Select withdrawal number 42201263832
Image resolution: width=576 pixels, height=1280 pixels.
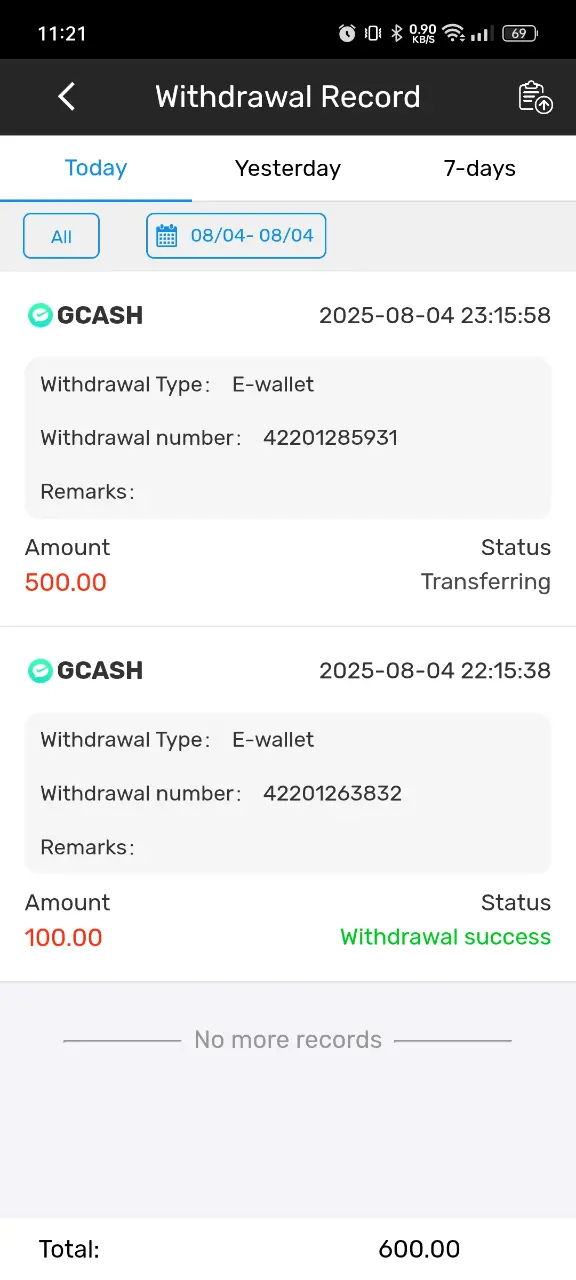pyautogui.click(x=333, y=793)
